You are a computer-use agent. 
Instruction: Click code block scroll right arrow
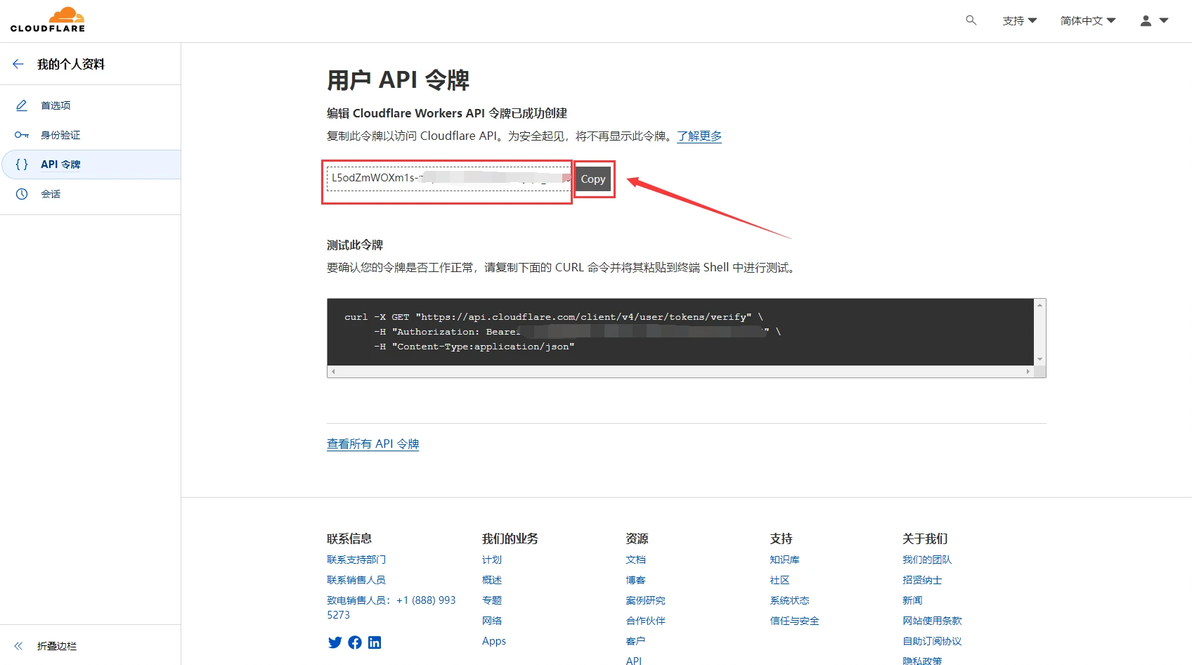coord(1028,372)
